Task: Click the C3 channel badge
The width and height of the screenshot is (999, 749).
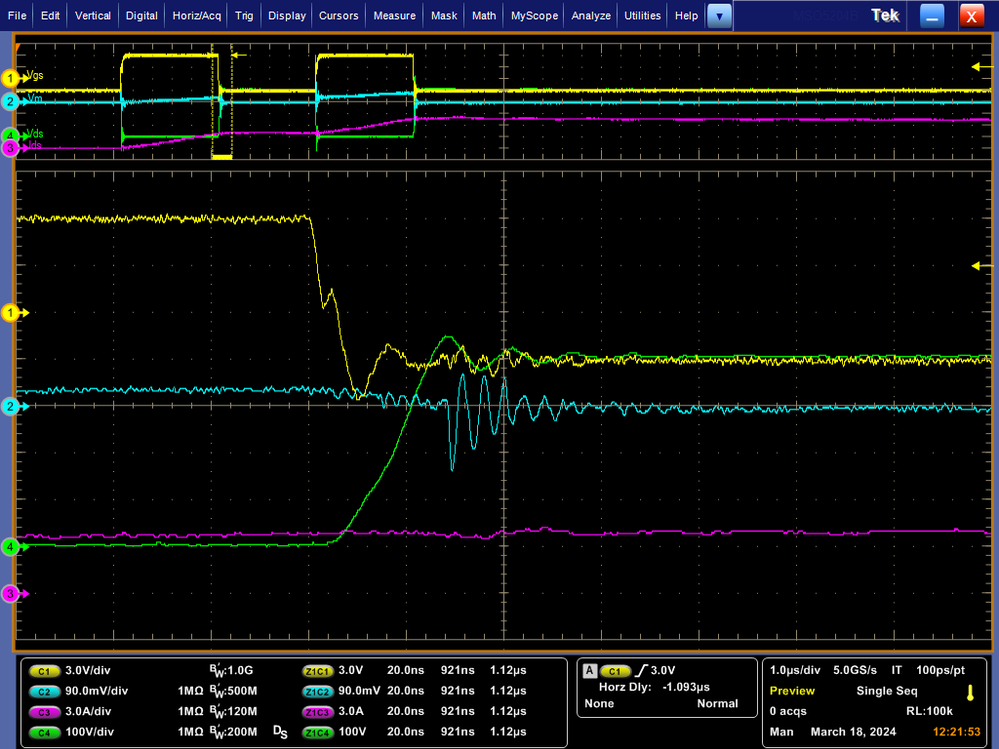Action: click(44, 711)
